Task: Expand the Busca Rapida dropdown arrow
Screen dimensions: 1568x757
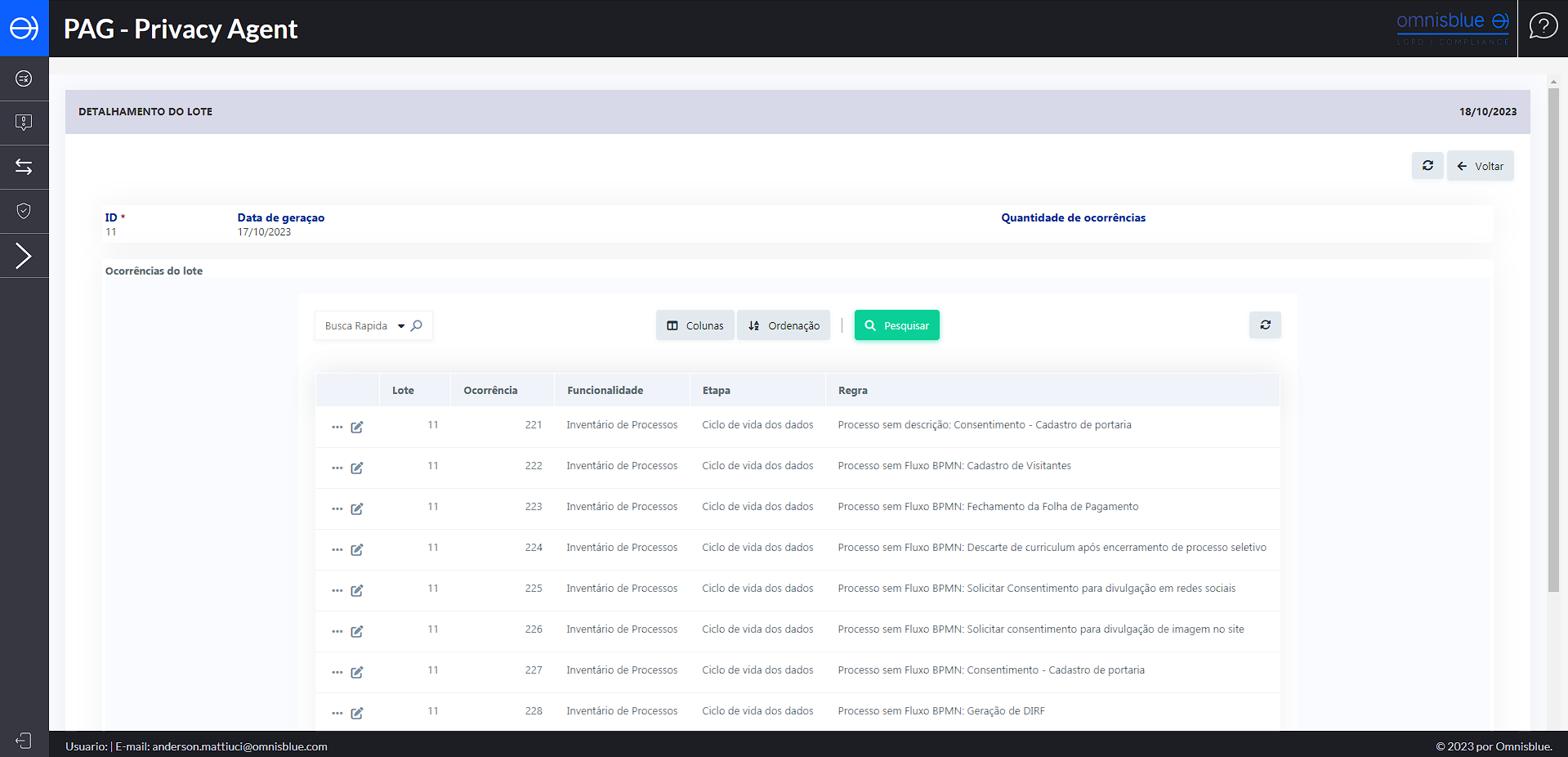Action: pos(401,326)
